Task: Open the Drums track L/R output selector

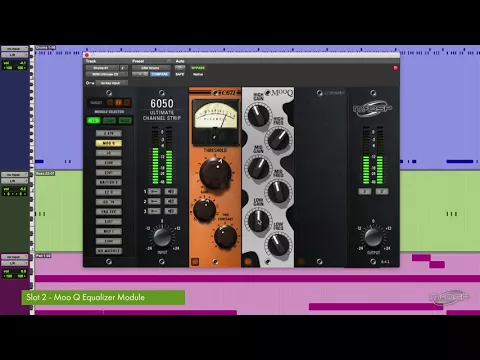Action: [14, 55]
